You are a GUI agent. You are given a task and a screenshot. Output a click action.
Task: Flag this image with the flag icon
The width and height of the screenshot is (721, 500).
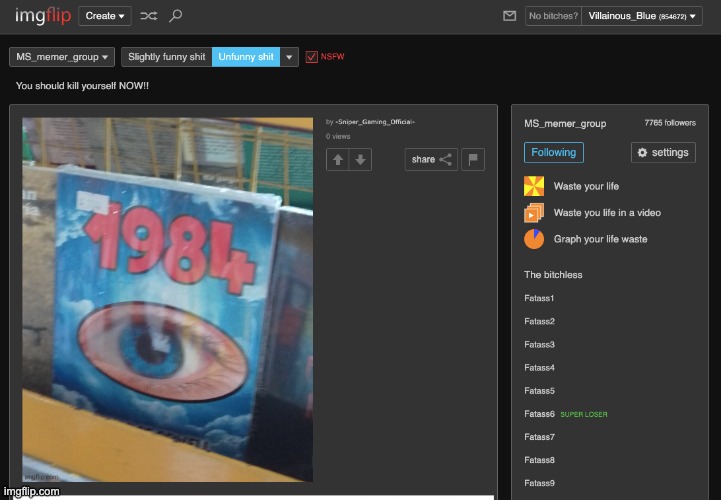pyautogui.click(x=473, y=160)
